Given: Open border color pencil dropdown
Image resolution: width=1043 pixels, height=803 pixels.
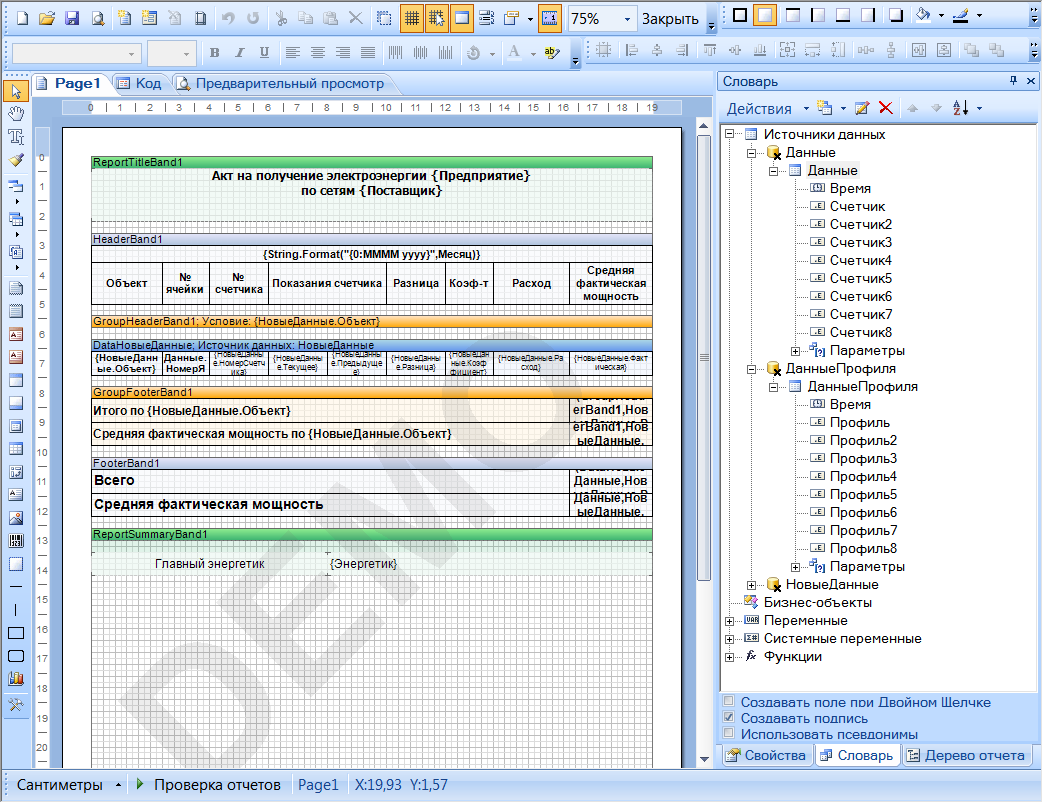Looking at the screenshot, I should (978, 15).
